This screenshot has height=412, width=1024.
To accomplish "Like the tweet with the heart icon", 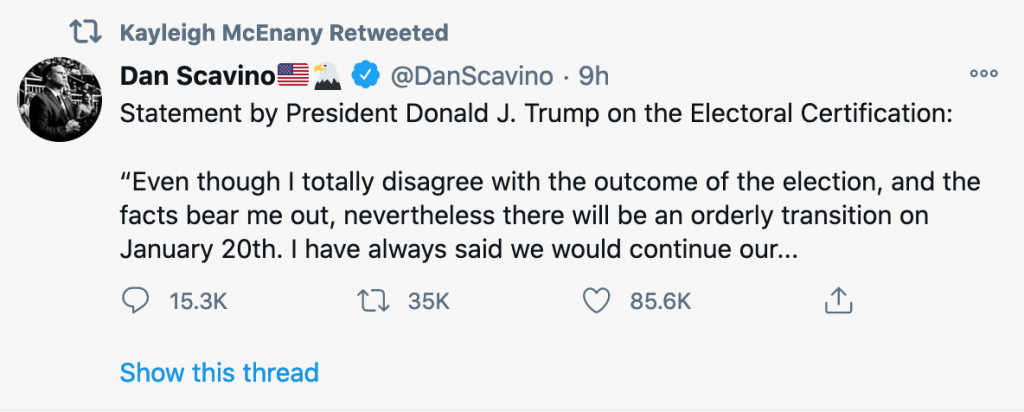I will pyautogui.click(x=596, y=301).
